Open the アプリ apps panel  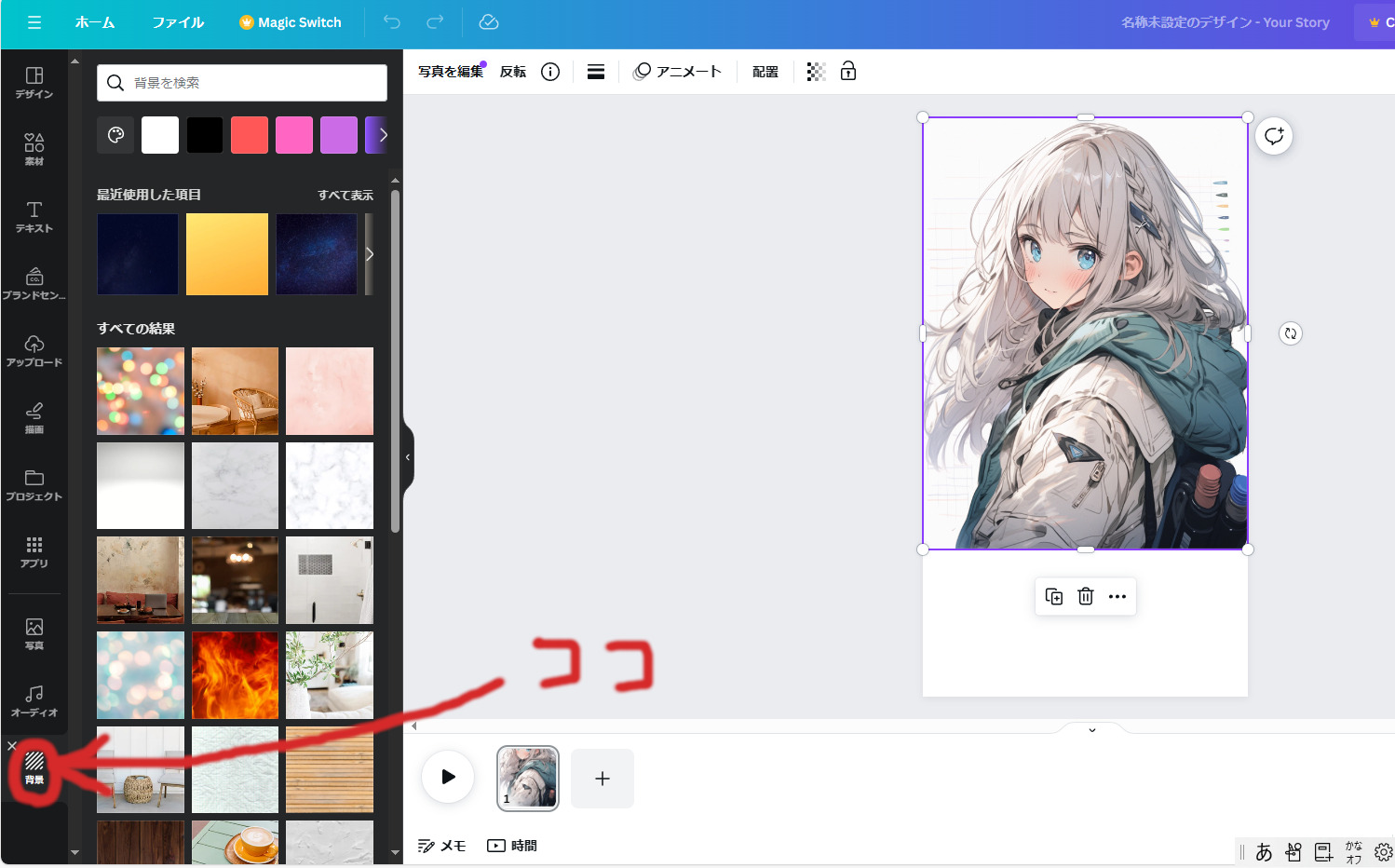tap(34, 552)
